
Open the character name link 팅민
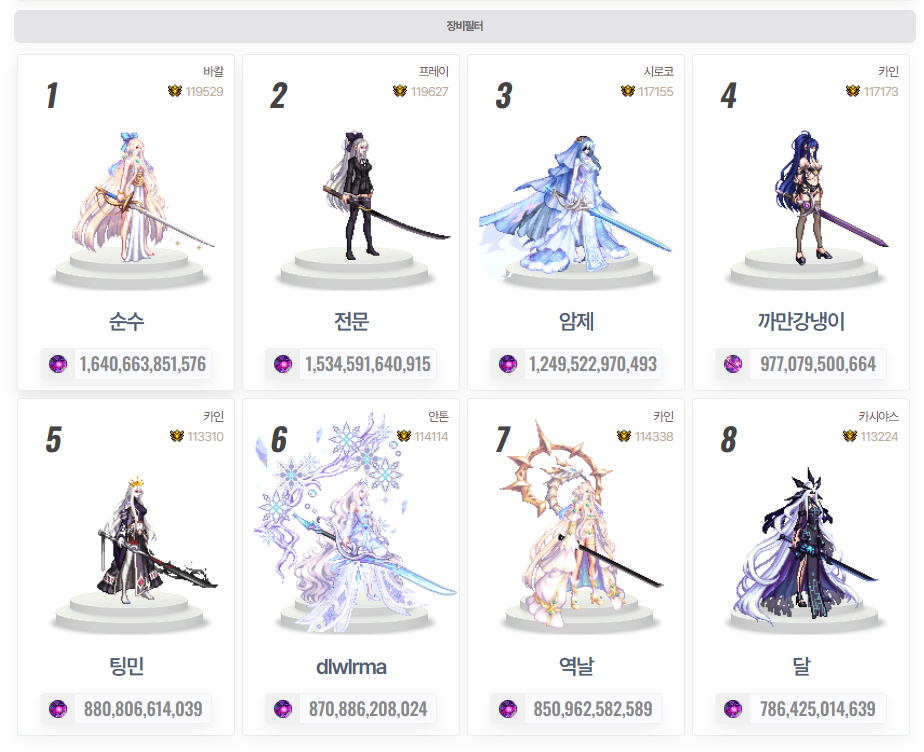pyautogui.click(x=126, y=667)
